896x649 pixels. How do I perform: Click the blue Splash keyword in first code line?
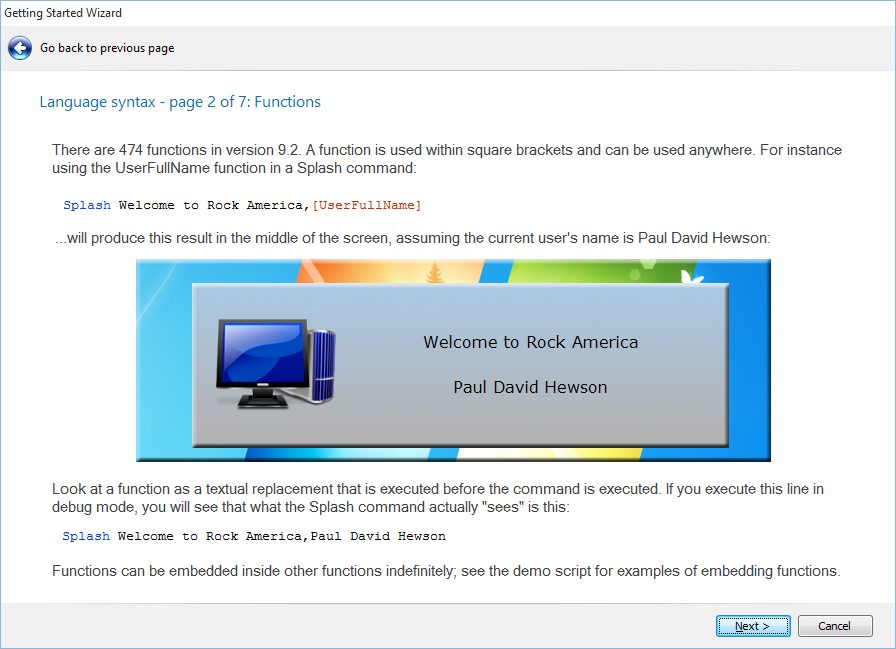tap(86, 205)
